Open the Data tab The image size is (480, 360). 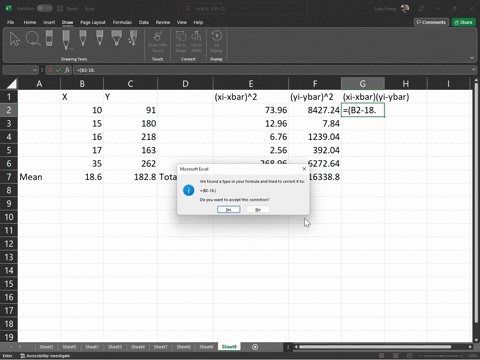[x=144, y=22]
